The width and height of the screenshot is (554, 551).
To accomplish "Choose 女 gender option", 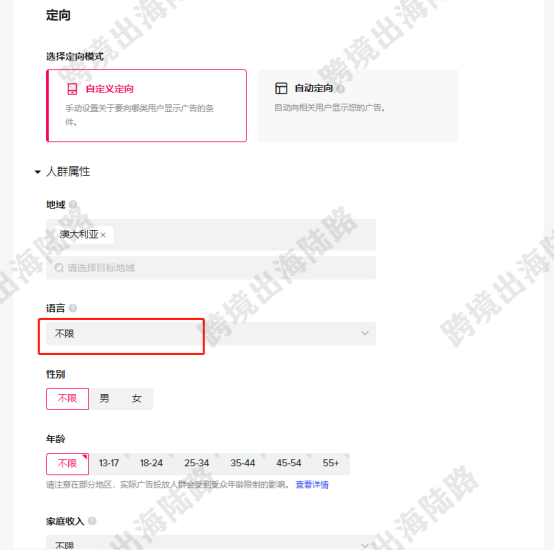I will pyautogui.click(x=136, y=399).
